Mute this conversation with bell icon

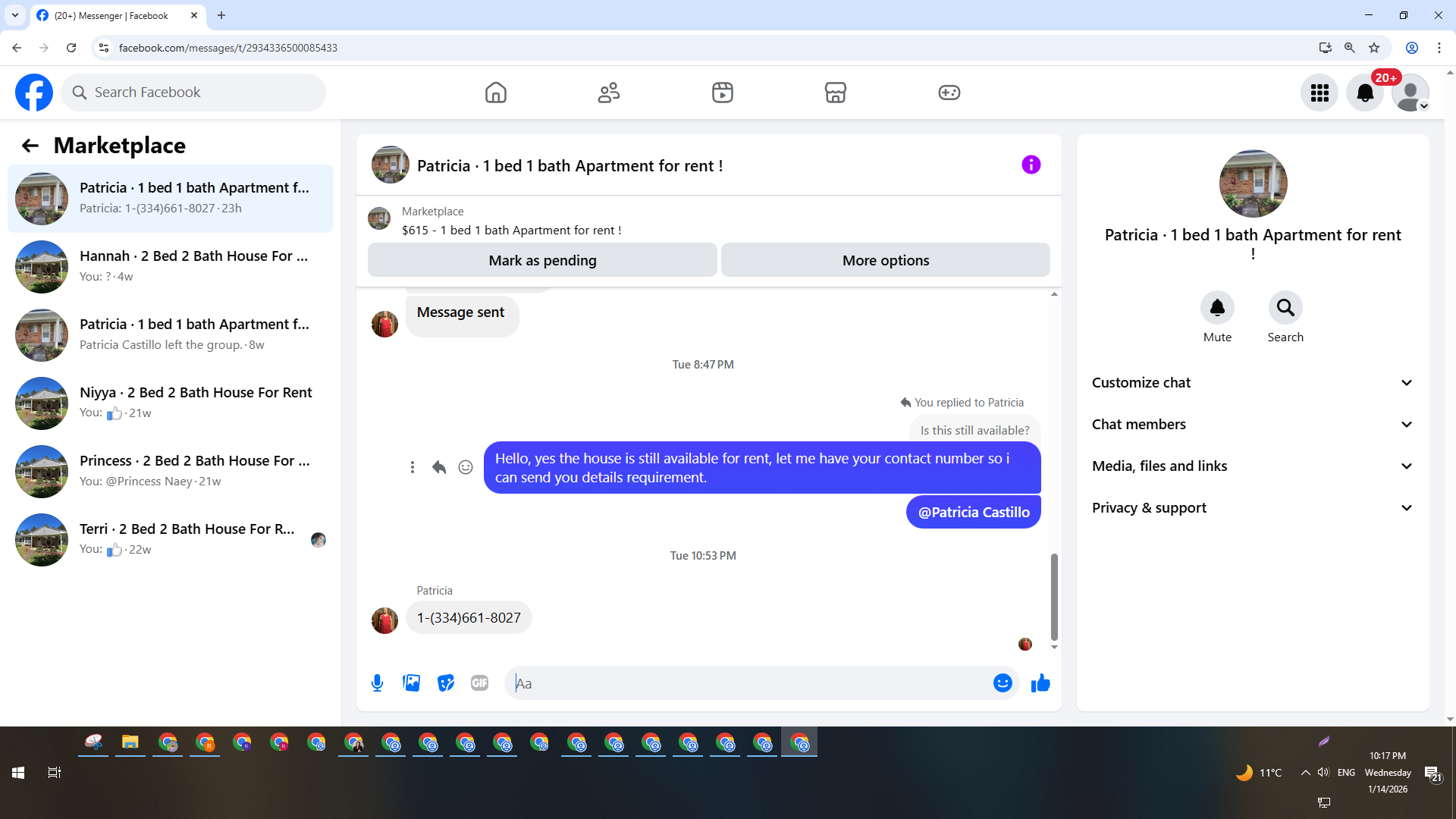1217,308
